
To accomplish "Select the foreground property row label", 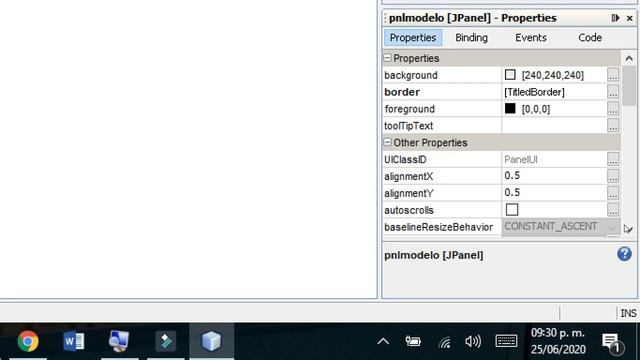I will coord(409,109).
